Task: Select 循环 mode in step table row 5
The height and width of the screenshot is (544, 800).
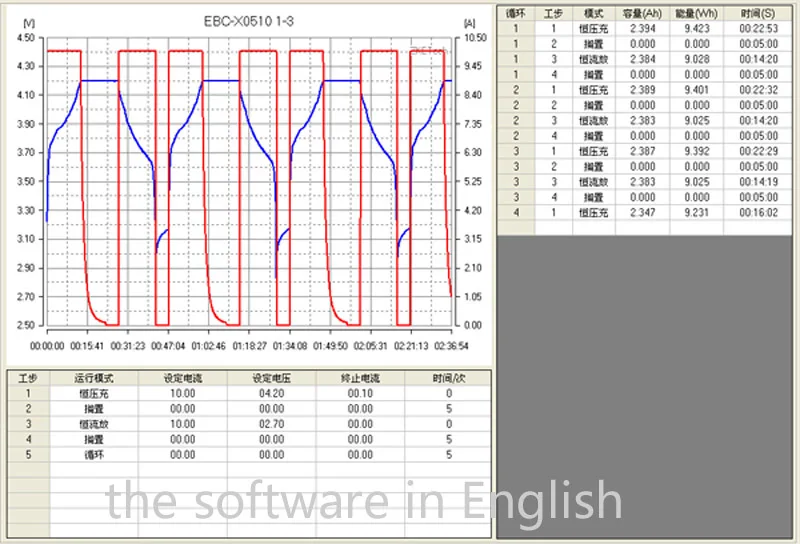Action: pos(94,455)
